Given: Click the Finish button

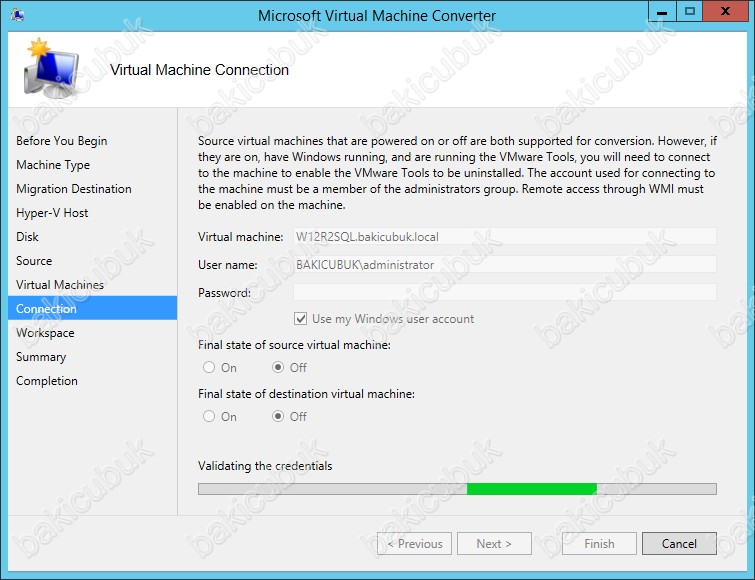Looking at the screenshot, I should (x=599, y=543).
